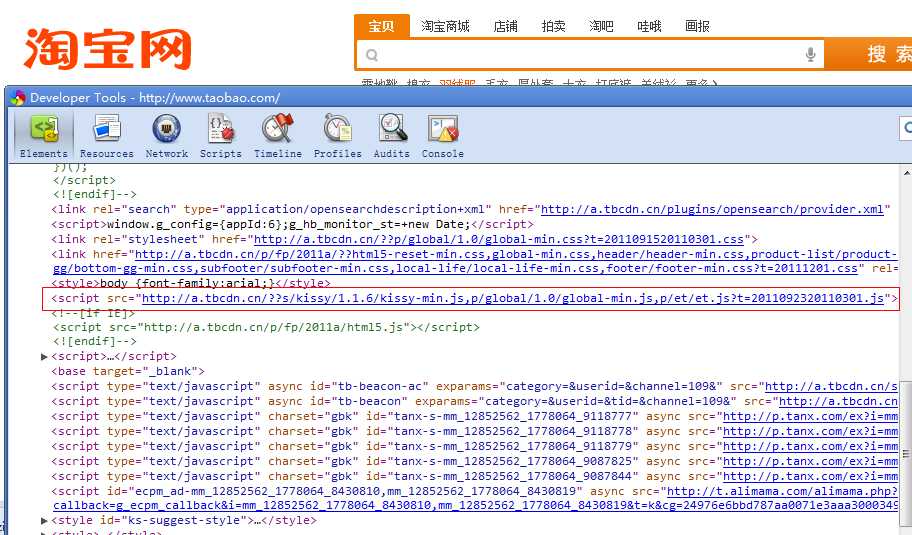The width and height of the screenshot is (912, 535).
Task: Click the Taobao search input field
Action: (590, 55)
